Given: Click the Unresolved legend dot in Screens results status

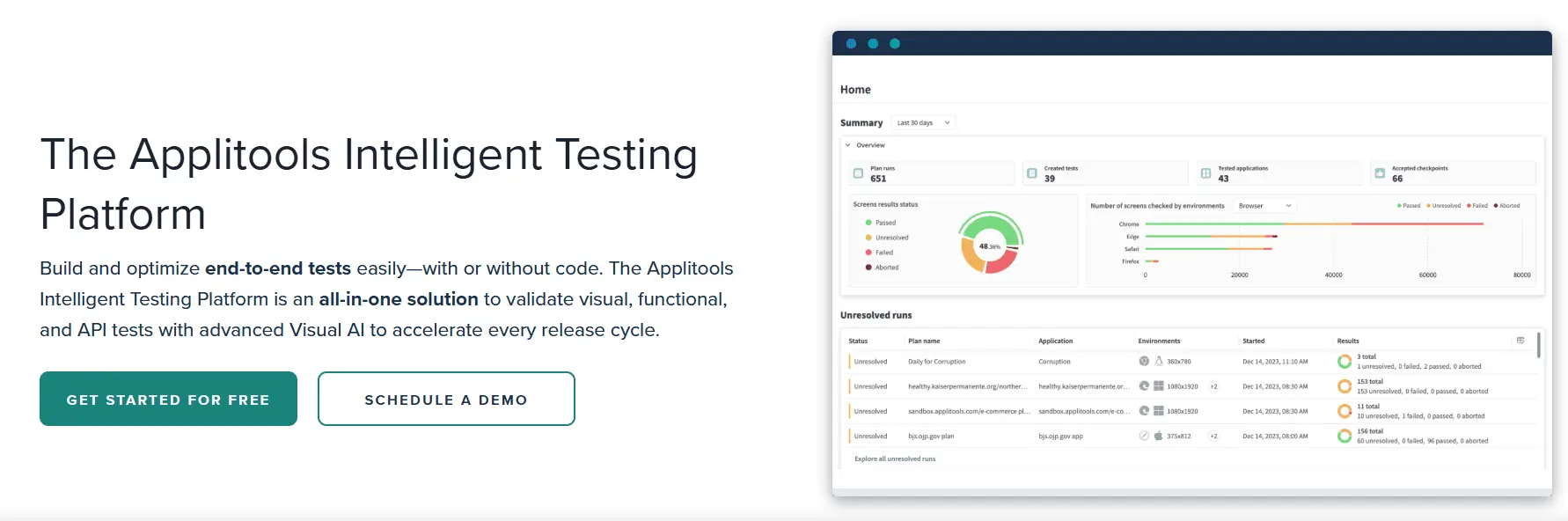Looking at the screenshot, I should 868,238.
